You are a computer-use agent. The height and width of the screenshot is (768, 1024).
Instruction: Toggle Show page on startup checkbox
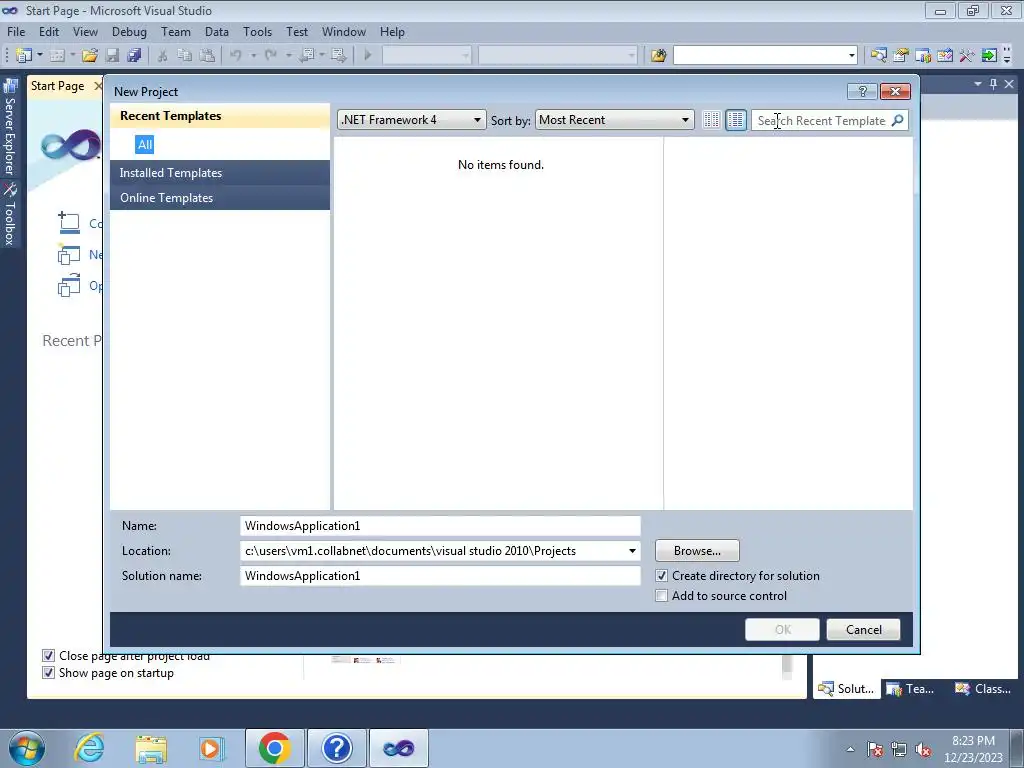click(48, 673)
